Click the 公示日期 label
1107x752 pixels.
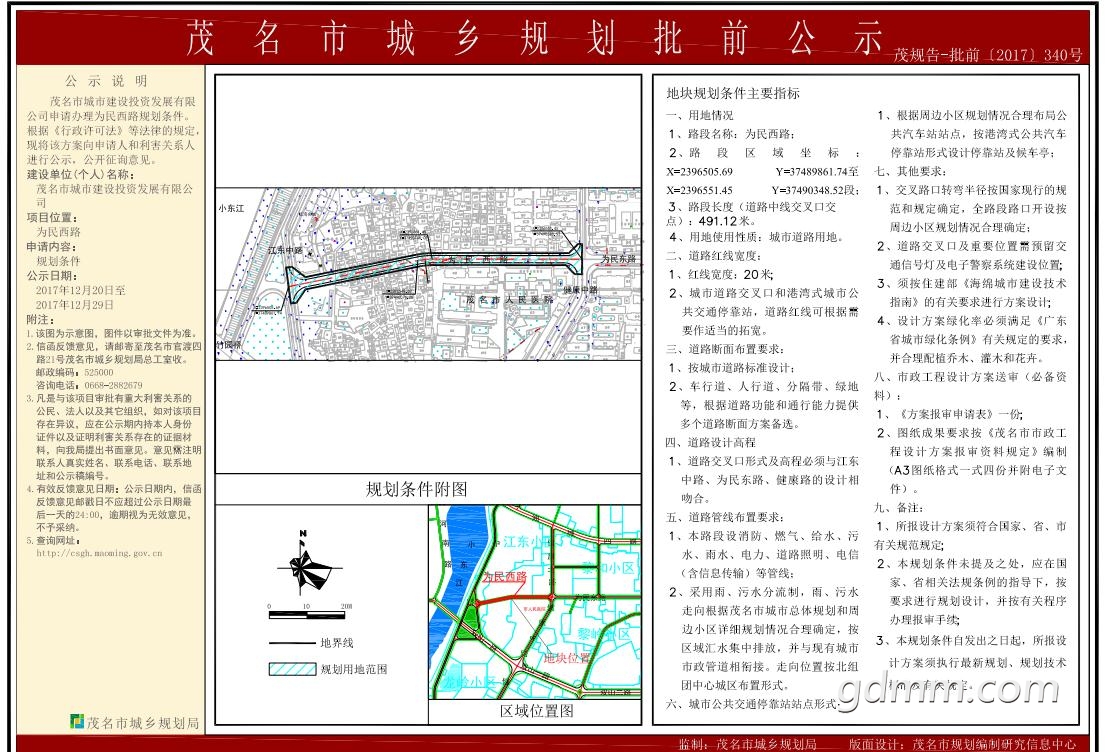(x=52, y=275)
